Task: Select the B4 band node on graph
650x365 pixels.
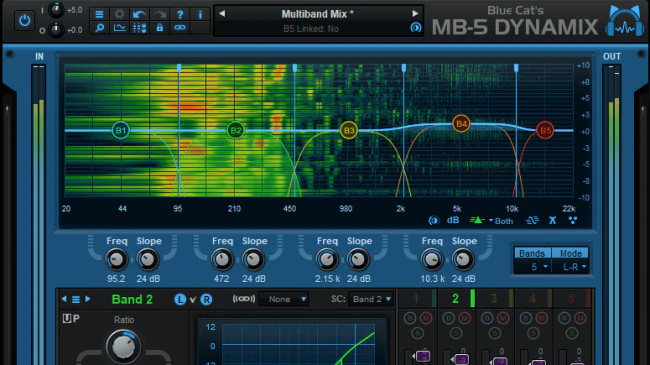Action: click(x=461, y=123)
